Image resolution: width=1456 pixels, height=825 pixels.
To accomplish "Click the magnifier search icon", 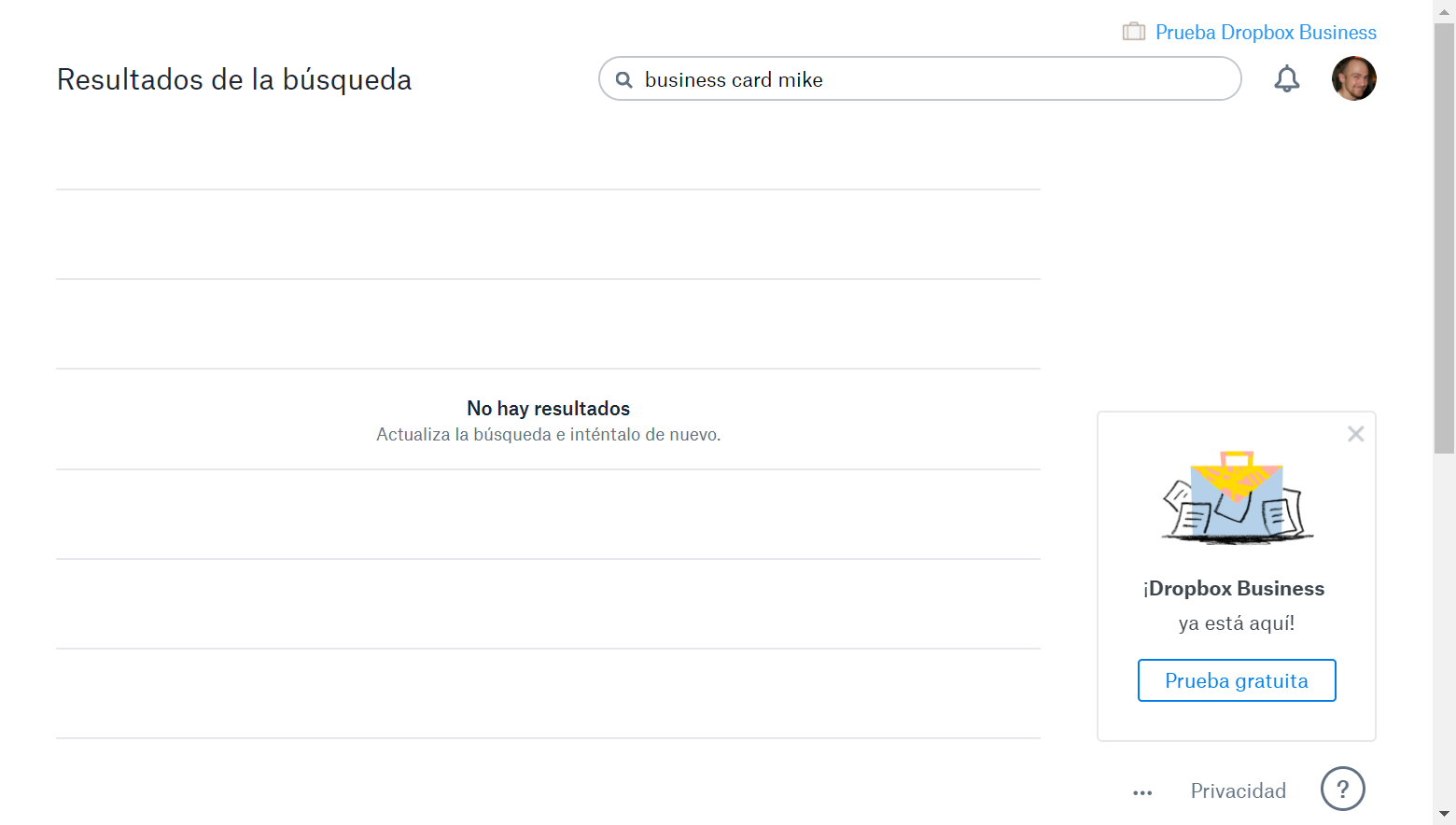I will click(623, 80).
